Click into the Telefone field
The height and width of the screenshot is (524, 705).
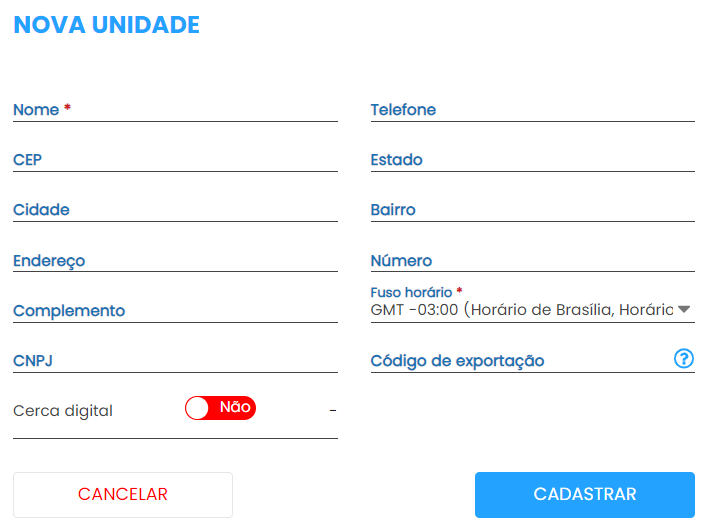click(532, 110)
